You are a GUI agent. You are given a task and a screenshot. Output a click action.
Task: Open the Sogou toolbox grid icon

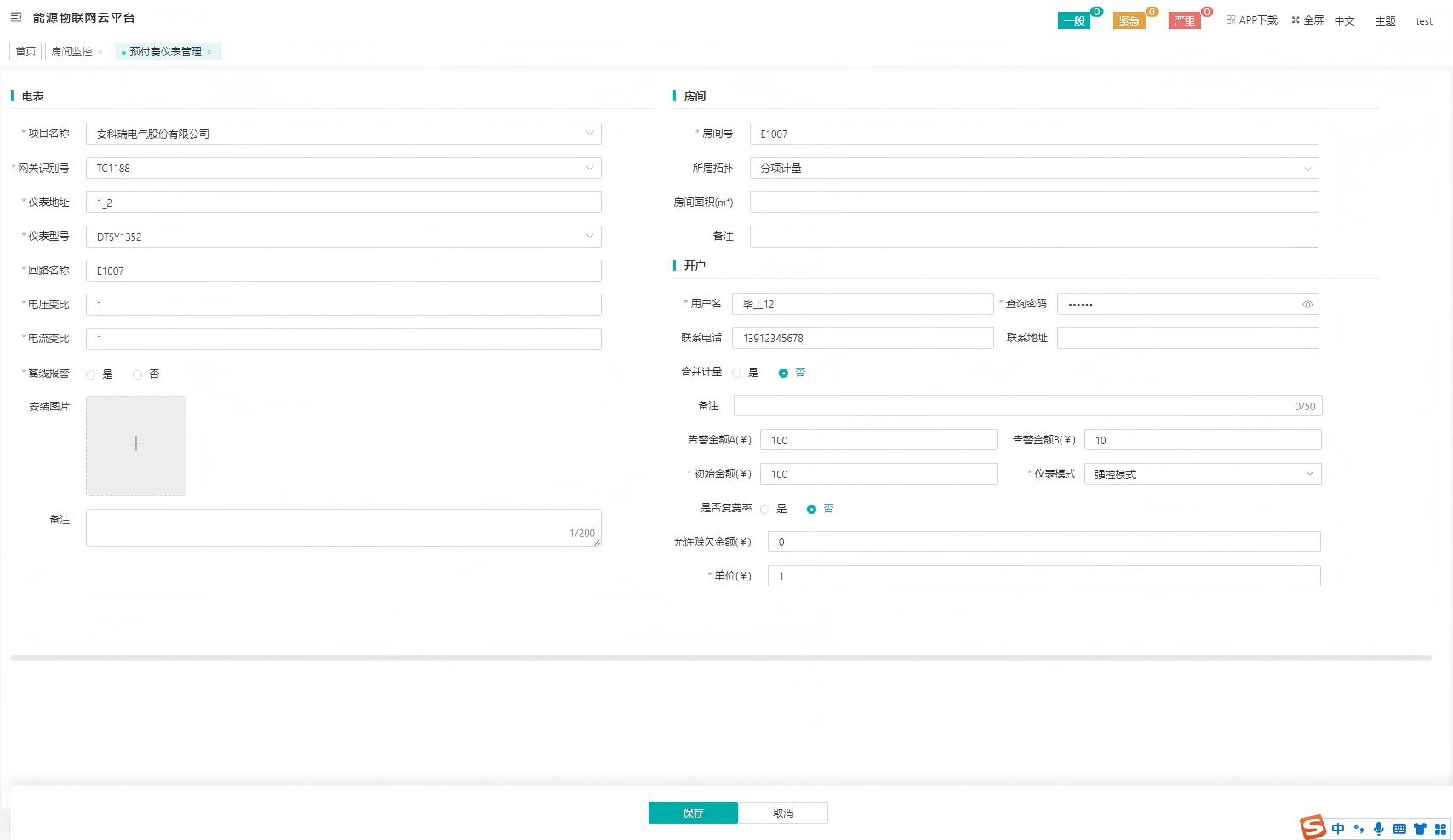pyautogui.click(x=1440, y=829)
